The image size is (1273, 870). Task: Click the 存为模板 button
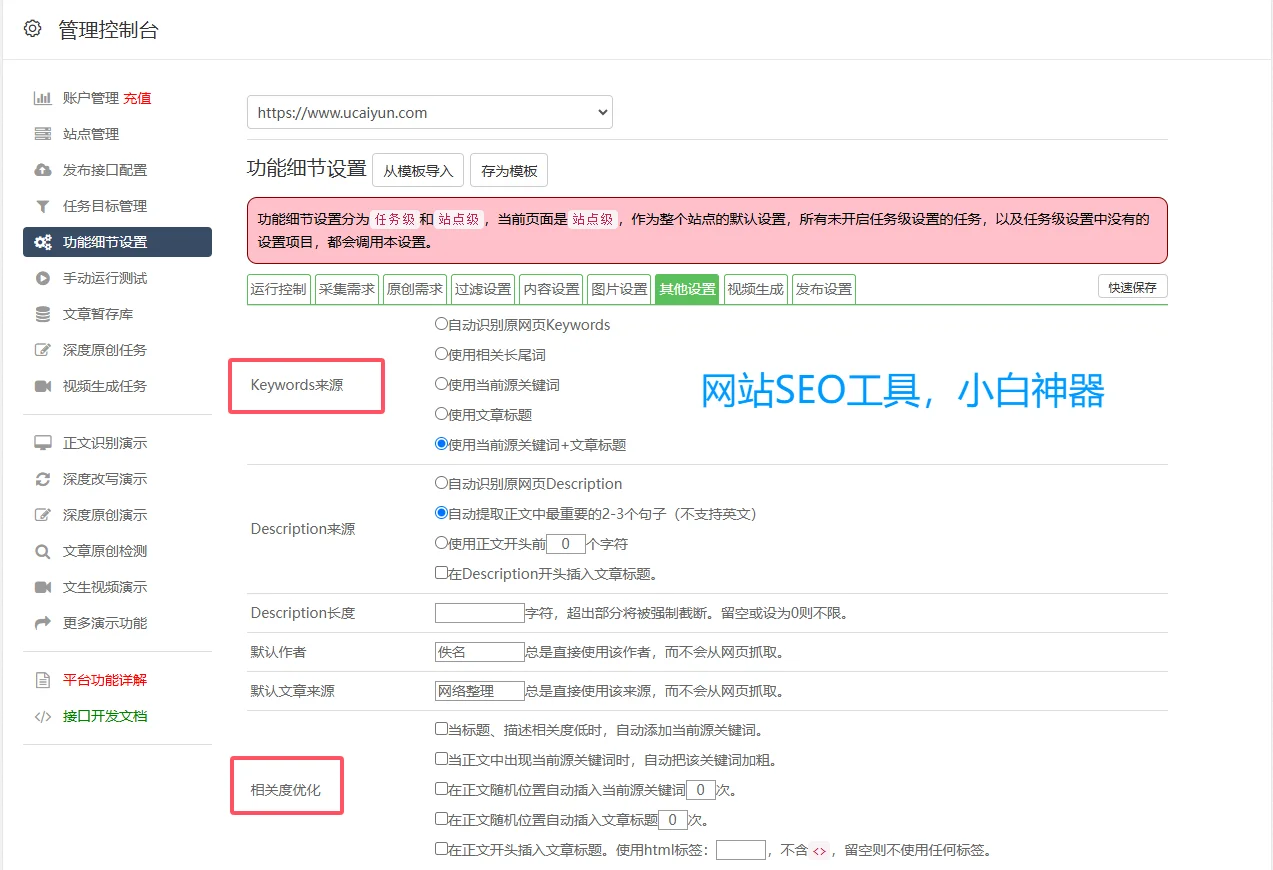[508, 170]
